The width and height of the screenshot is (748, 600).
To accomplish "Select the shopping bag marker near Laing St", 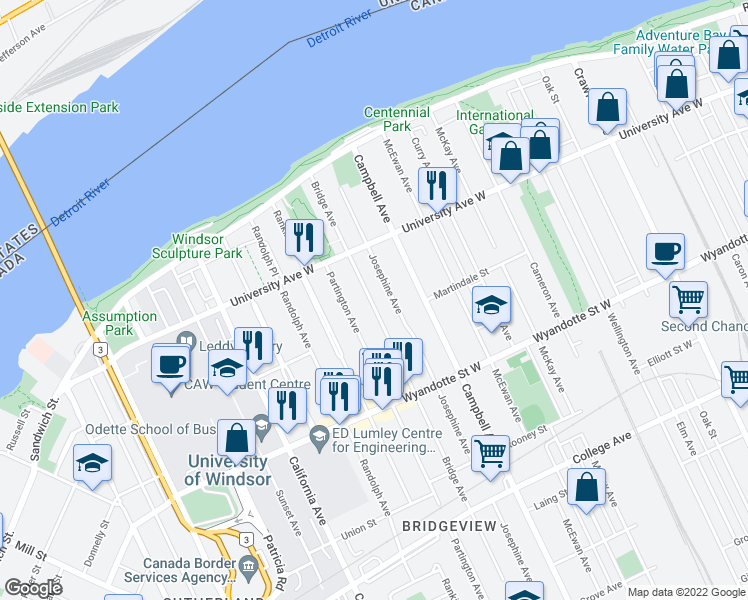I will point(586,487).
